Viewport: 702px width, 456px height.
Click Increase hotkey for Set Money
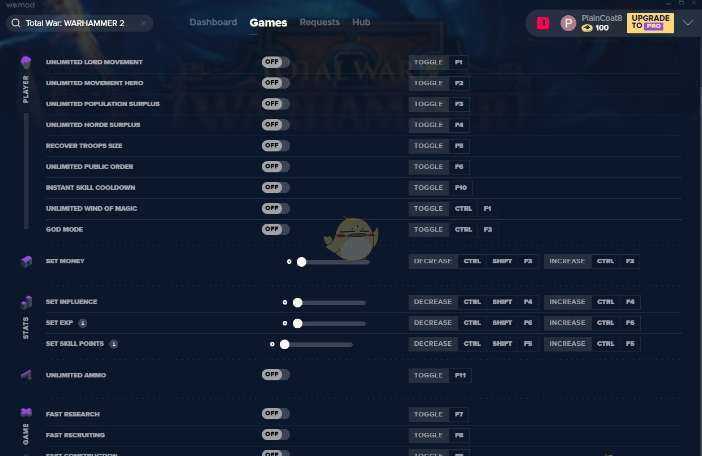coord(567,261)
